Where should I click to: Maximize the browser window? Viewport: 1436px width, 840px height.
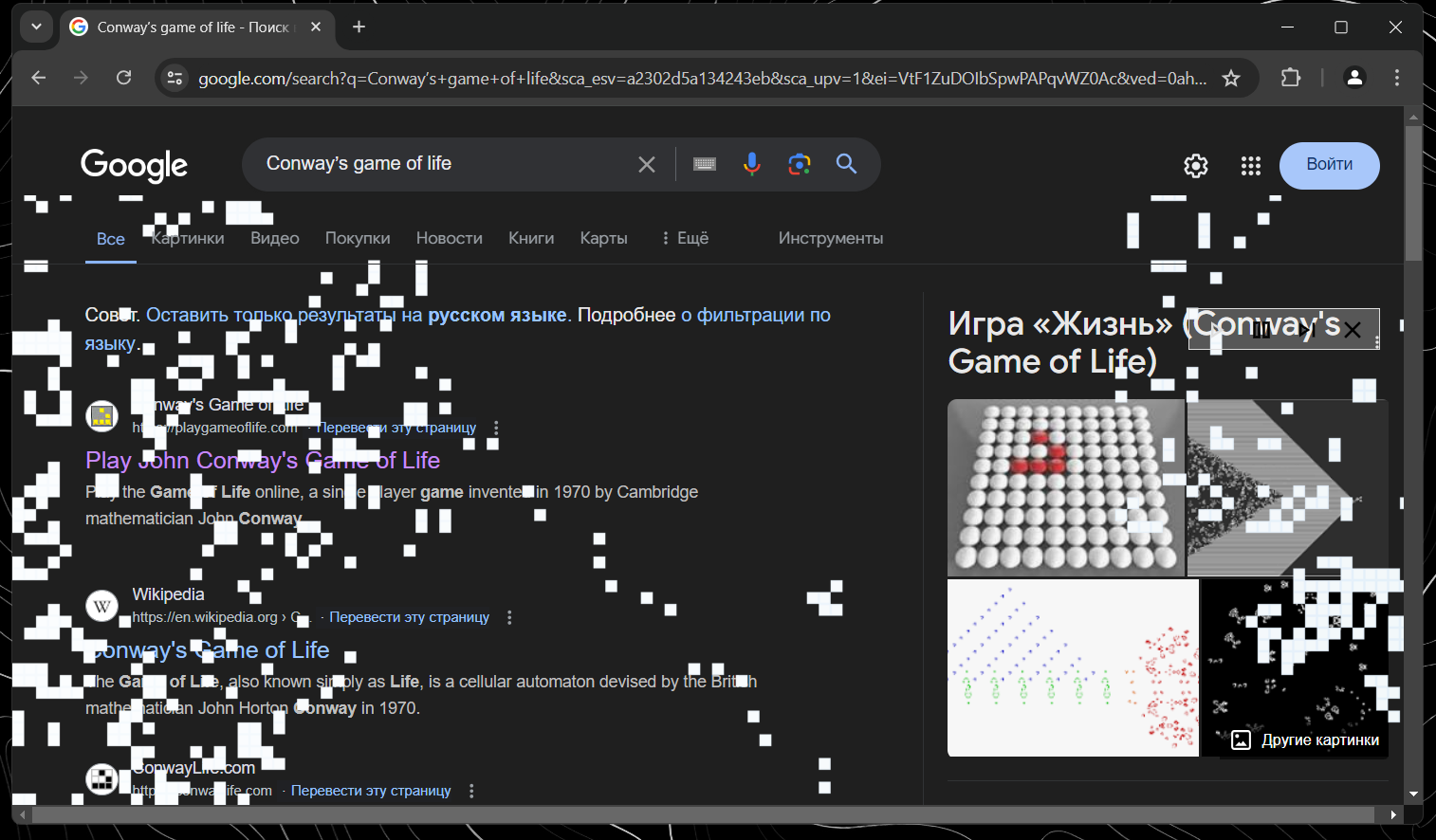[1341, 27]
